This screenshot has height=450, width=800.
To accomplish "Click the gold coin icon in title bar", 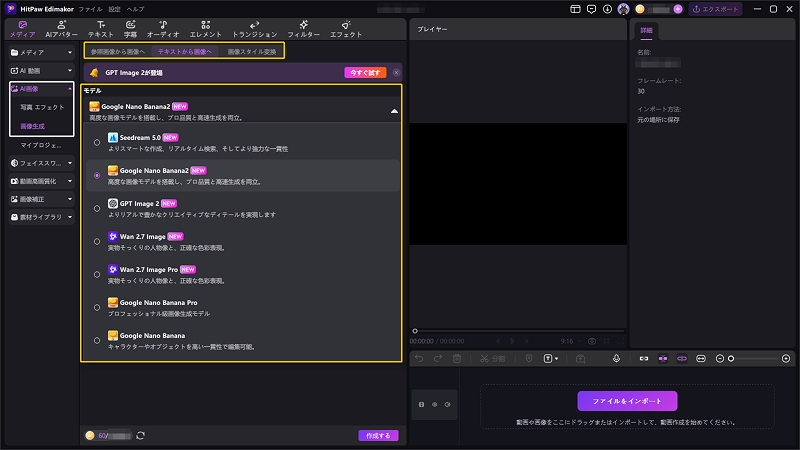I will coord(640,9).
